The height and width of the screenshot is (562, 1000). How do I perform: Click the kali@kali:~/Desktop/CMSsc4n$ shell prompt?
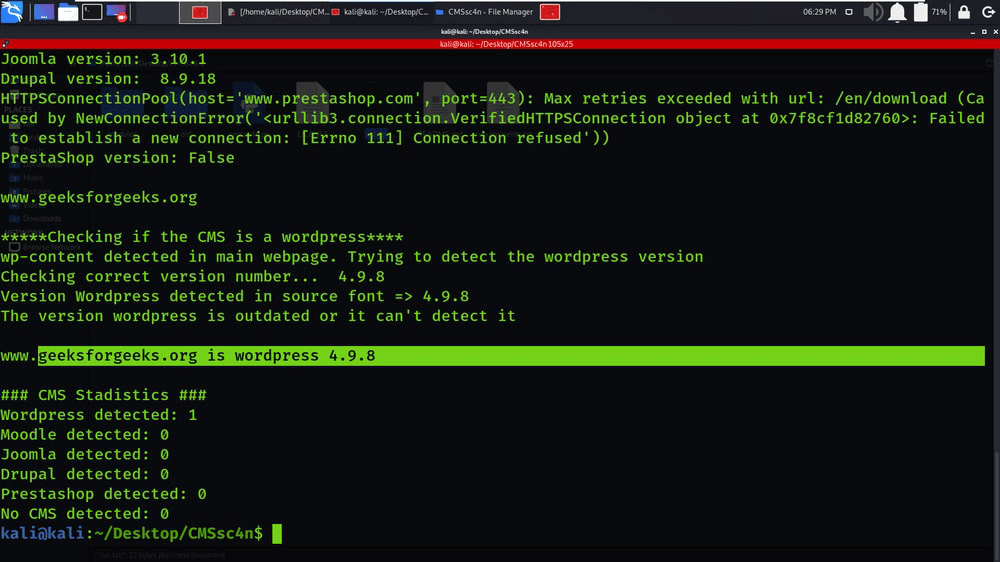[131, 534]
